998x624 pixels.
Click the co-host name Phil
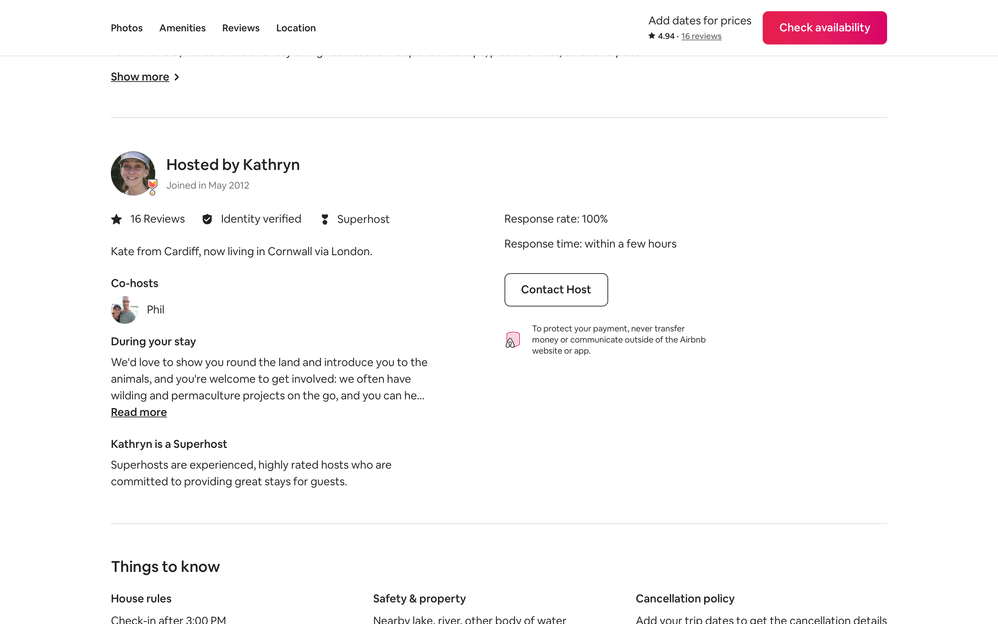(156, 310)
